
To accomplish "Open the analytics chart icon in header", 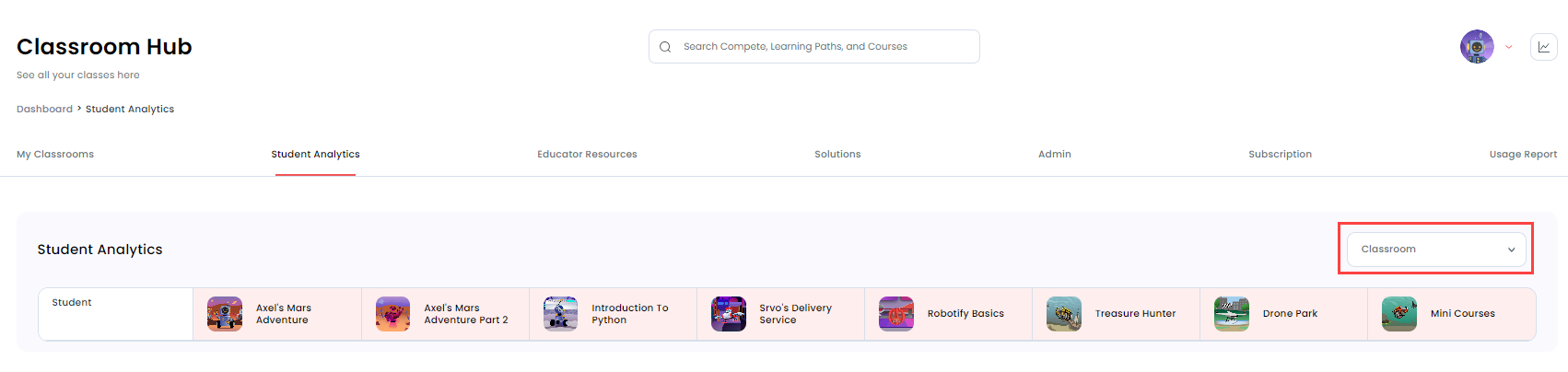I will (x=1543, y=47).
